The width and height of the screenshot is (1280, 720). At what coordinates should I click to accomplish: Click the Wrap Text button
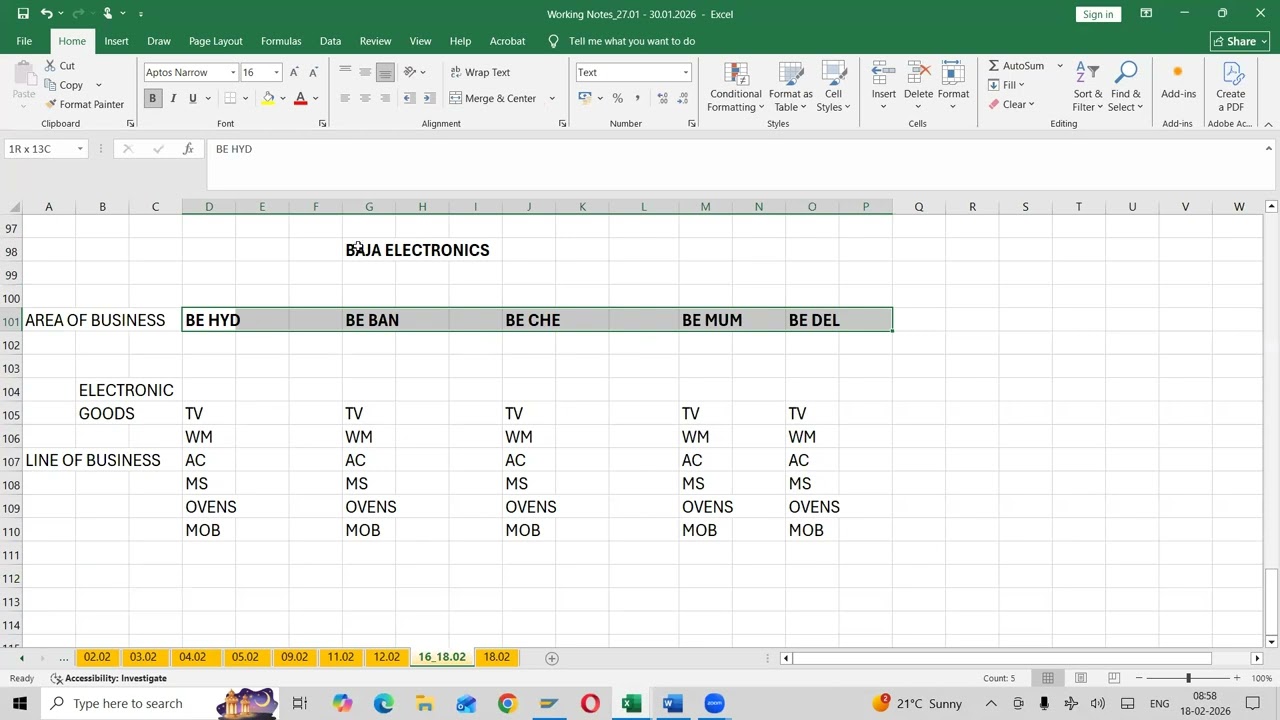click(x=480, y=72)
